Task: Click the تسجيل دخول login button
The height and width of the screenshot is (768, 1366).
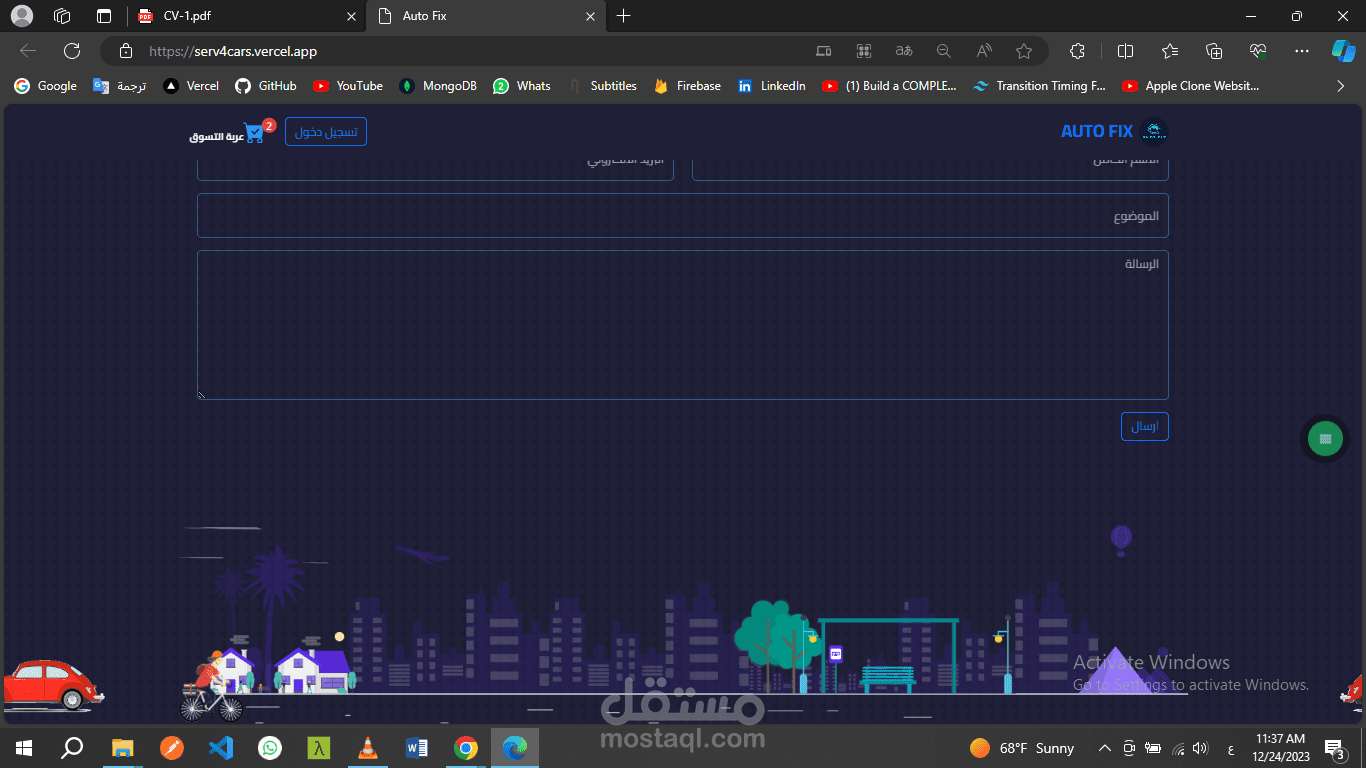Action: click(x=326, y=132)
